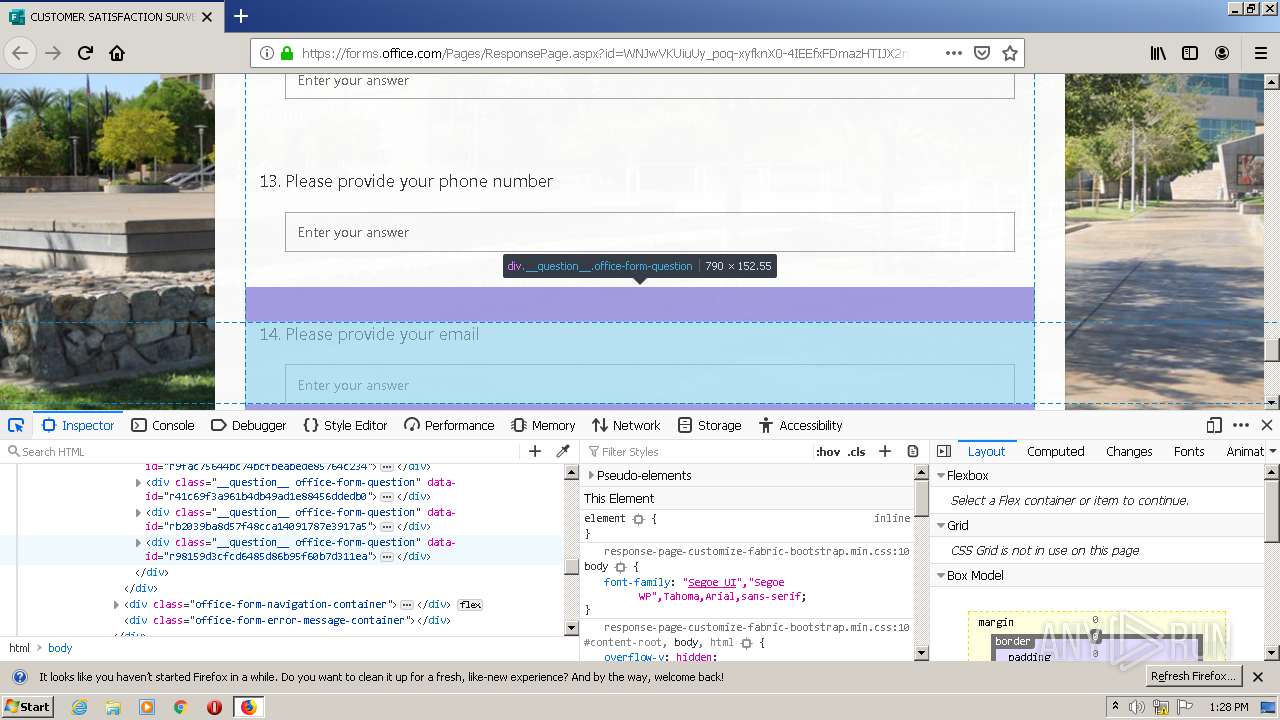Select body in breadcrumb trail
Viewport: 1280px width, 720px height.
[60, 648]
